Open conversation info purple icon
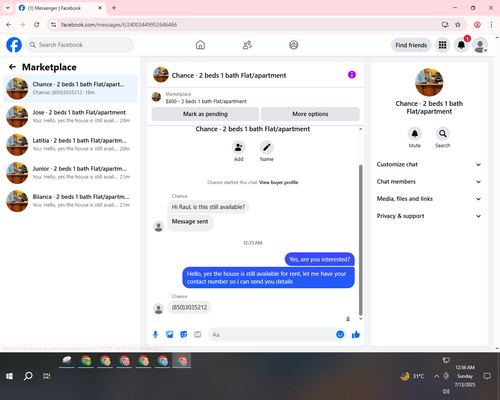This screenshot has width=500, height=400. [352, 75]
